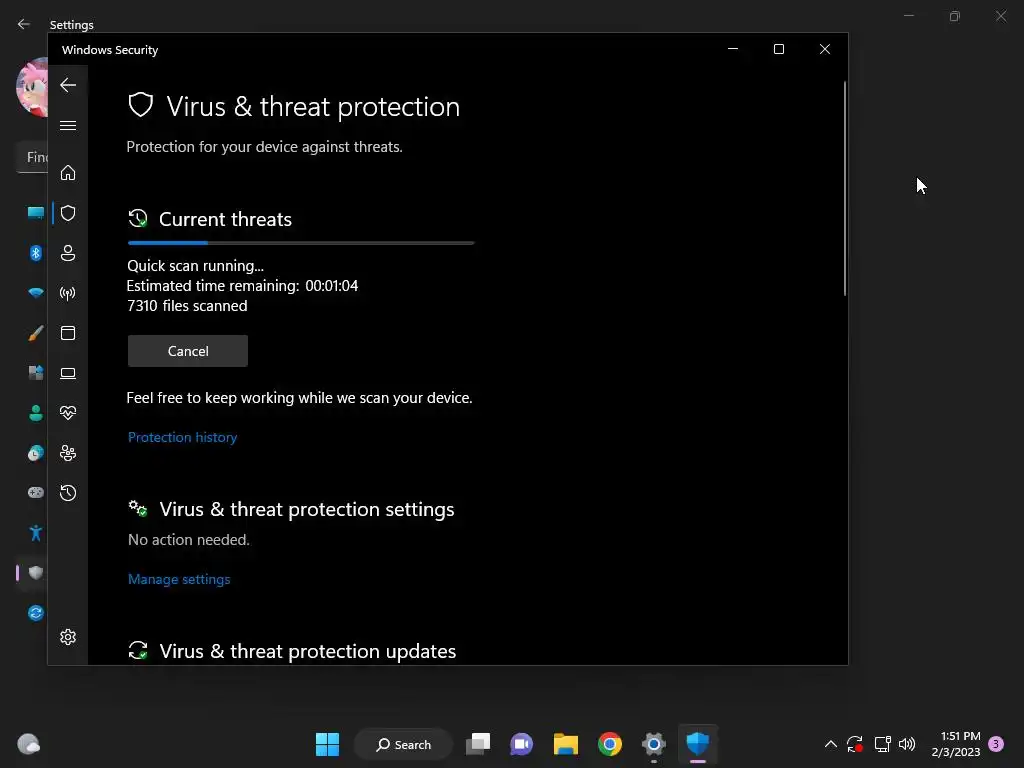Close the Windows Security window
Screen dimensions: 1024x768
(825, 49)
